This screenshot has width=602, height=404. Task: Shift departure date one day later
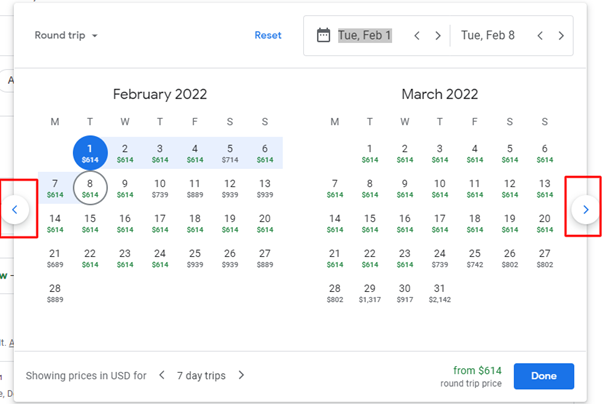click(x=438, y=36)
